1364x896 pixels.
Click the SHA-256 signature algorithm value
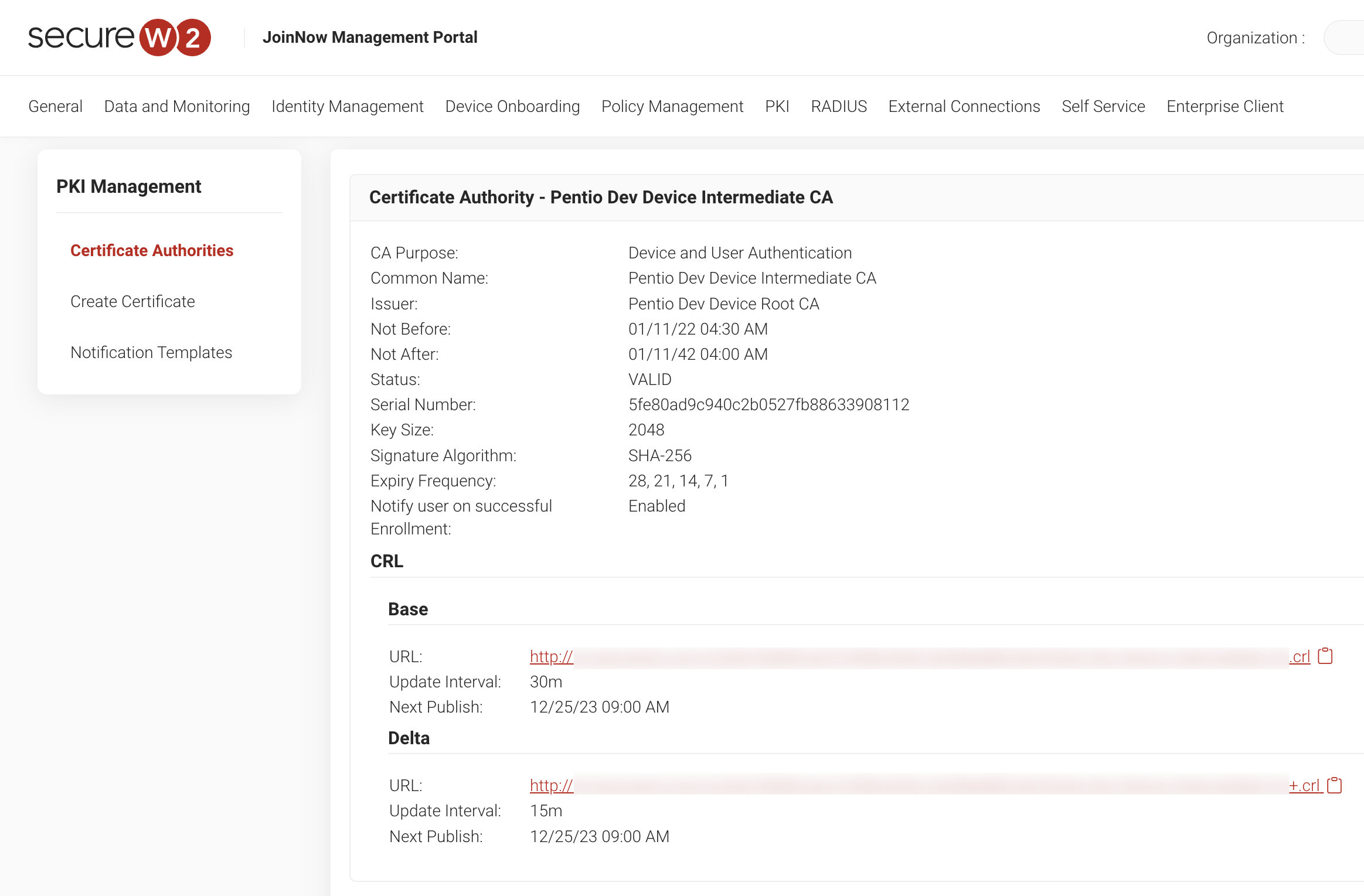(659, 455)
